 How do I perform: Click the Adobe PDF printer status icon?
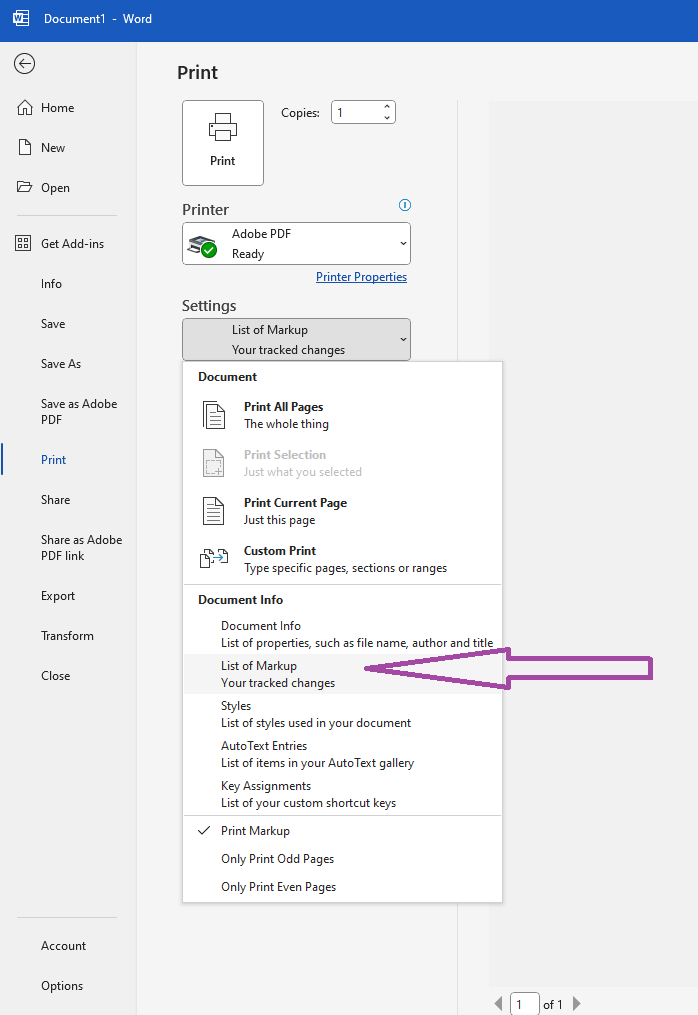[202, 246]
